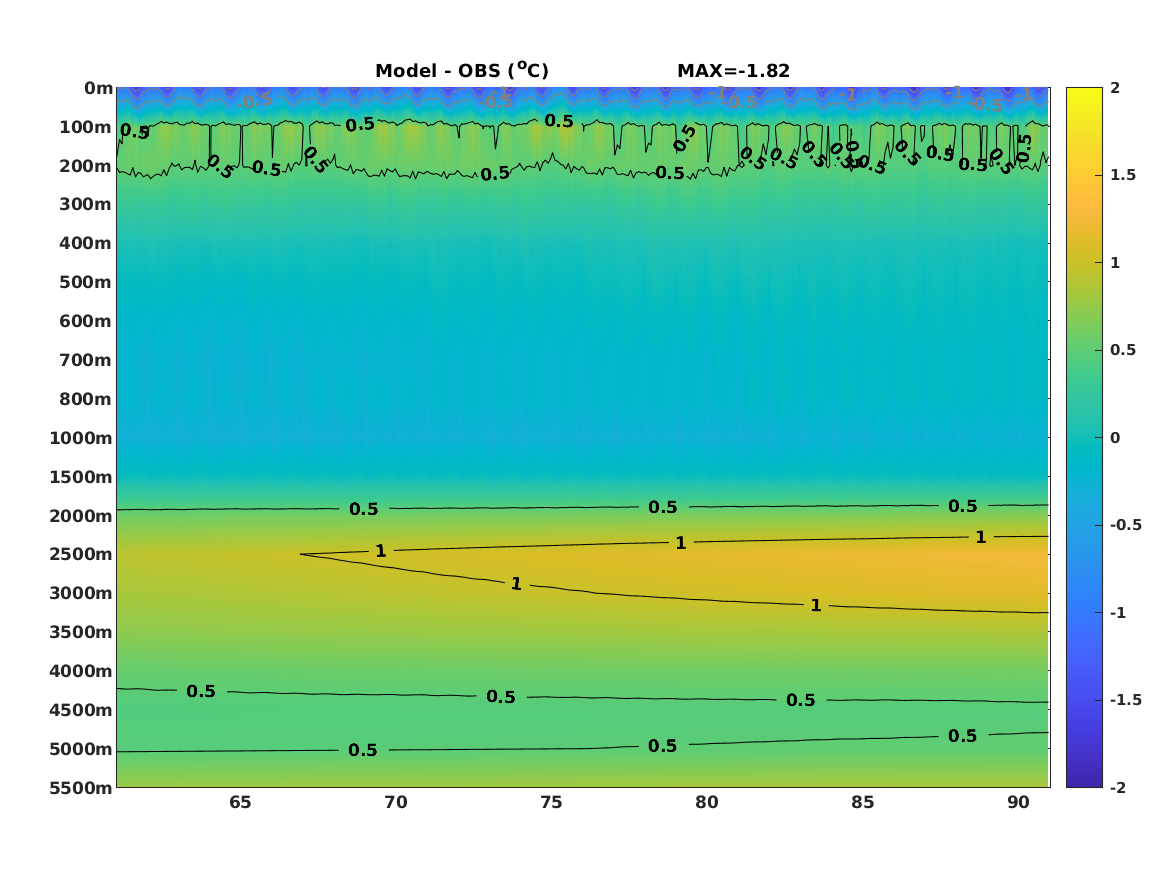Select the '1000m' depth axis label
The height and width of the screenshot is (875, 1167).
point(81,438)
